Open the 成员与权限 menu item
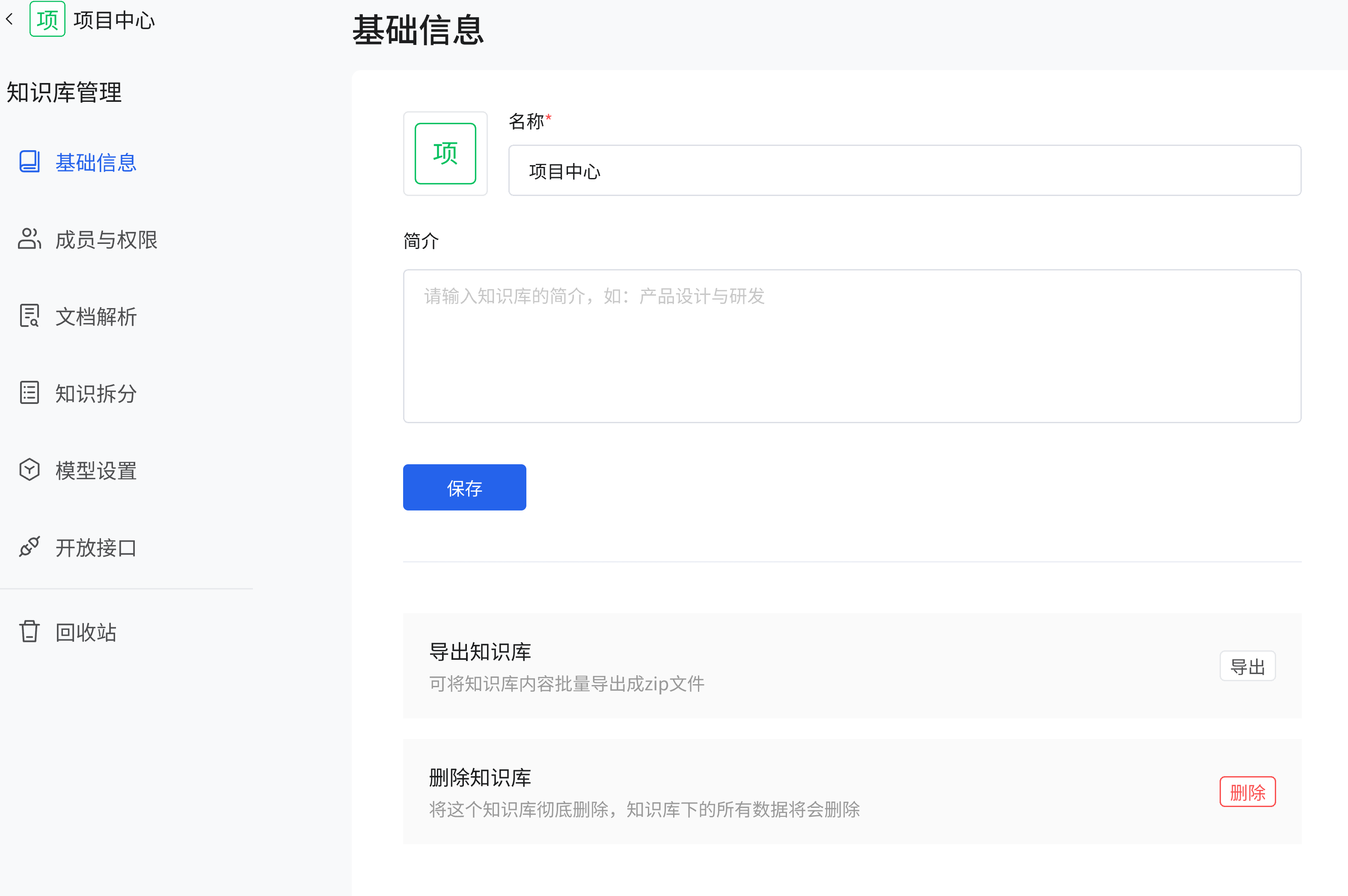 pos(106,240)
